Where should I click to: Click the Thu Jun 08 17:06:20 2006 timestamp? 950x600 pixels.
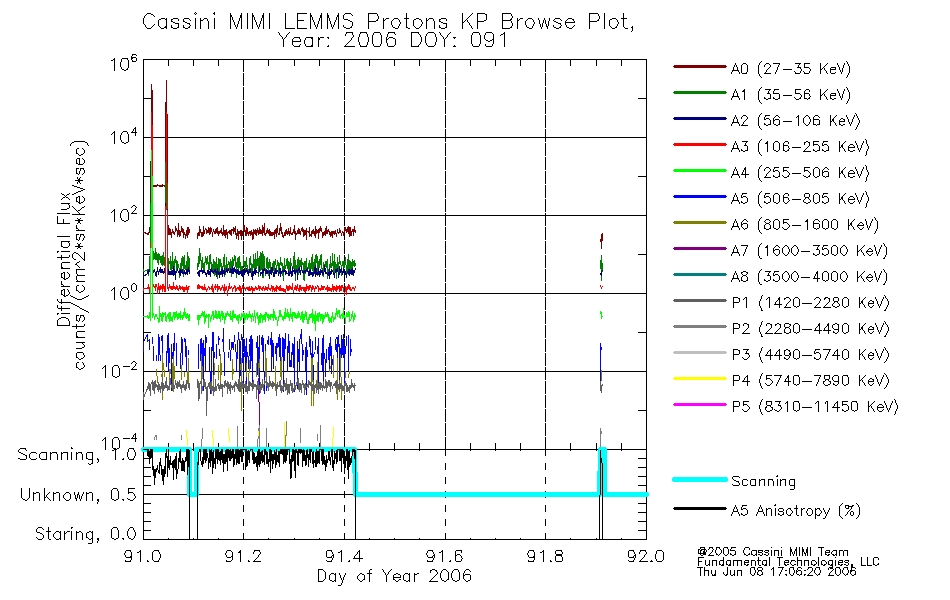(x=777, y=572)
